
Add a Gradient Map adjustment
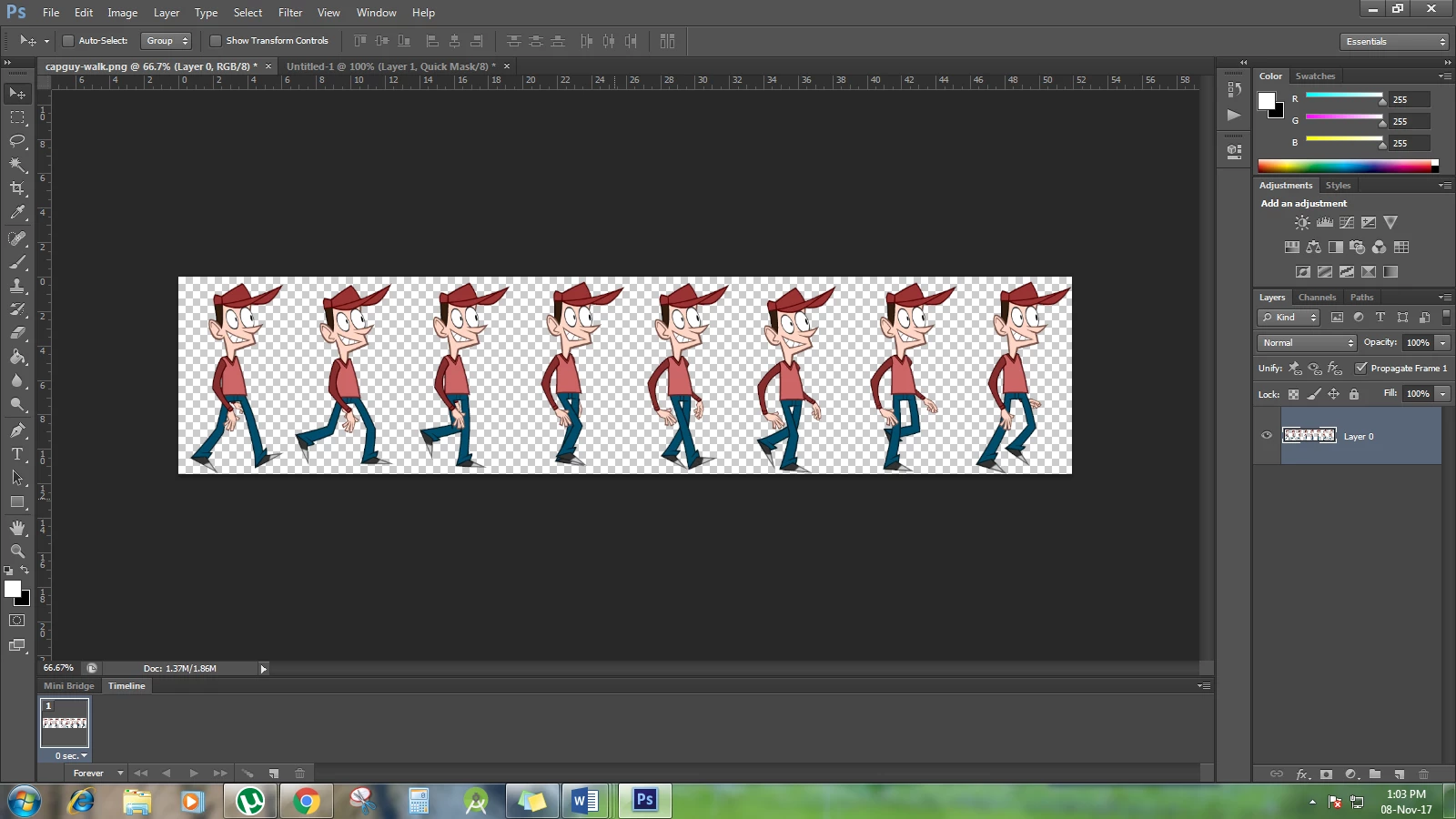1390,272
